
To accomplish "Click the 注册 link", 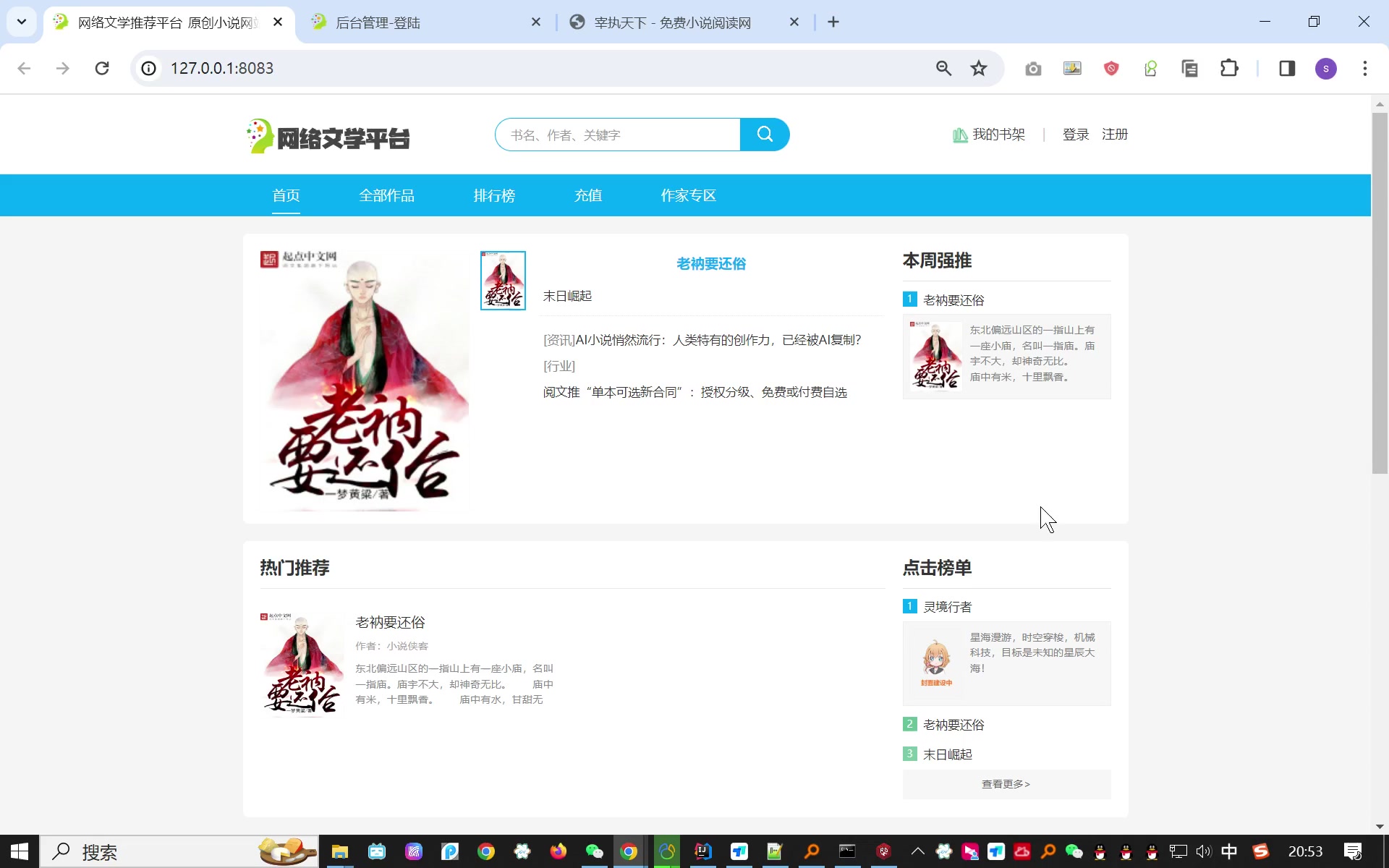I will pyautogui.click(x=1115, y=135).
